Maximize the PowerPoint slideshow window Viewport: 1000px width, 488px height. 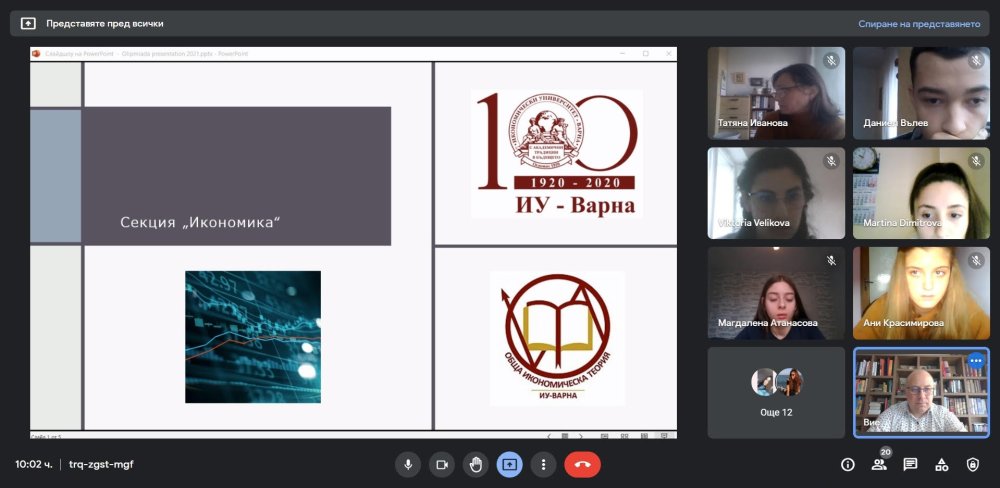645,54
